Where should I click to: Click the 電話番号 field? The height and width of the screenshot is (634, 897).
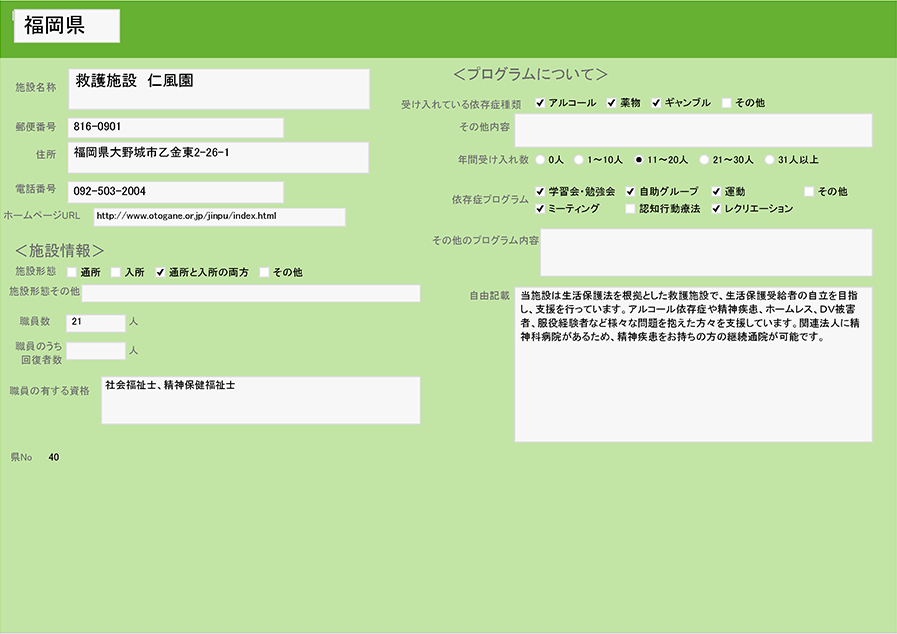(x=175, y=191)
